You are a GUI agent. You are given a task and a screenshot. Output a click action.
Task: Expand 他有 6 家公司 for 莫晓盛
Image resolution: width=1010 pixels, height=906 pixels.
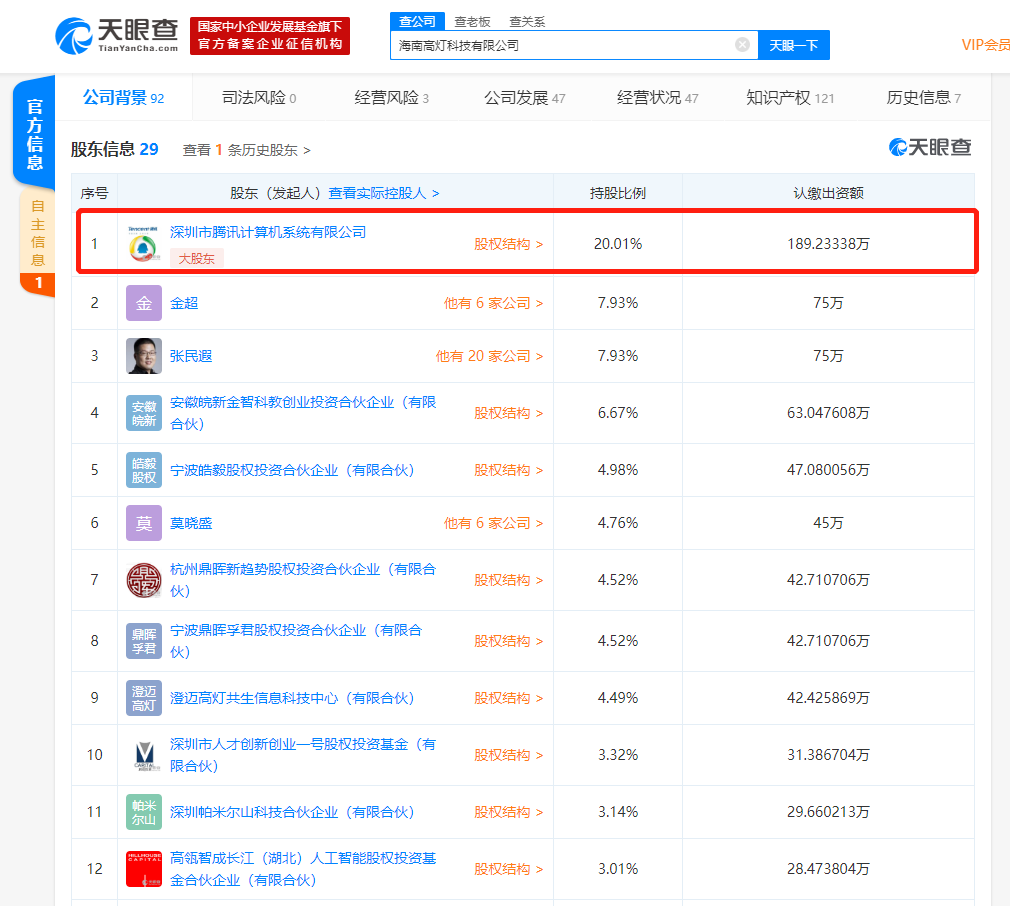tap(493, 523)
